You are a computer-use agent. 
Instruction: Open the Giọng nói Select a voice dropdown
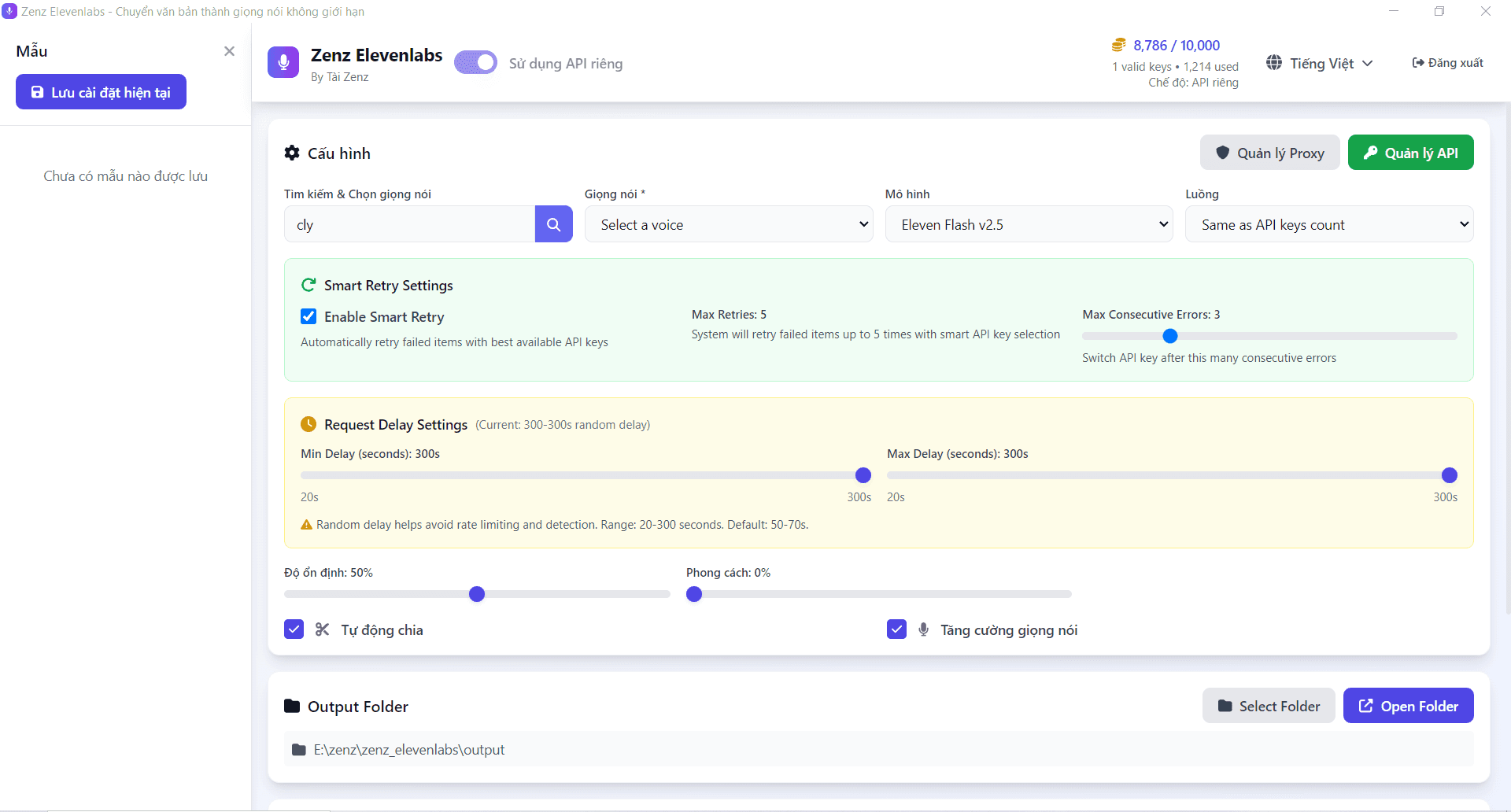click(729, 224)
